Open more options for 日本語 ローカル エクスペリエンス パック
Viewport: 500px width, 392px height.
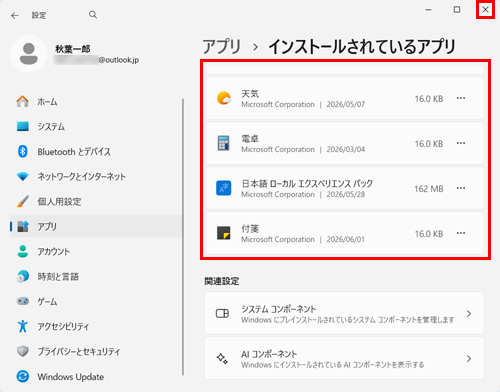[461, 188]
